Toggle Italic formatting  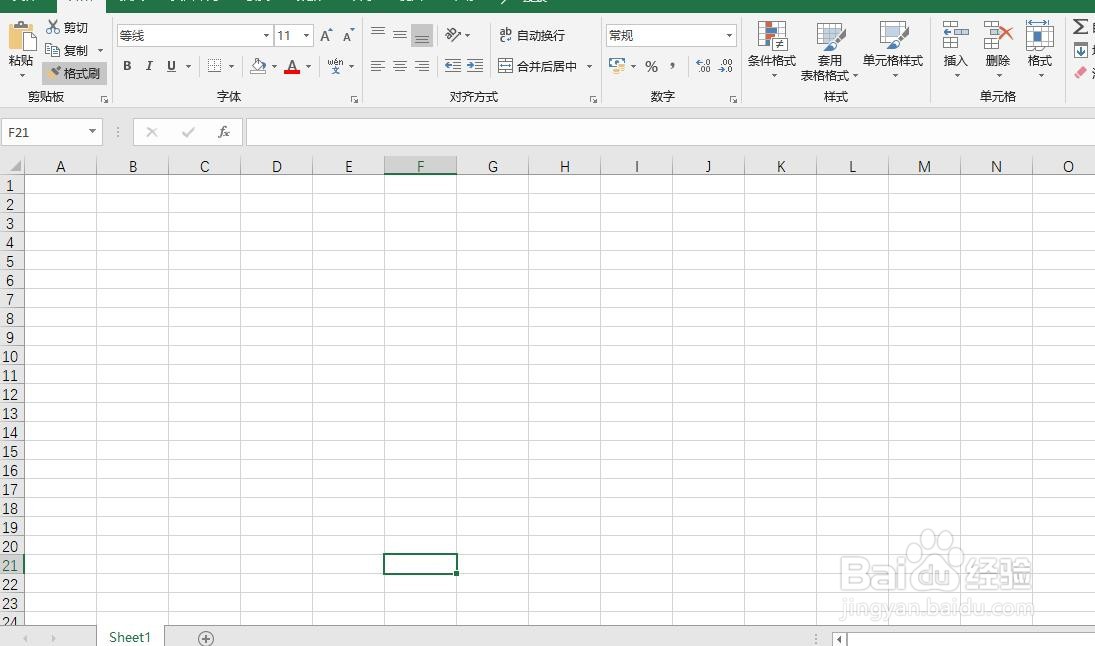(149, 66)
